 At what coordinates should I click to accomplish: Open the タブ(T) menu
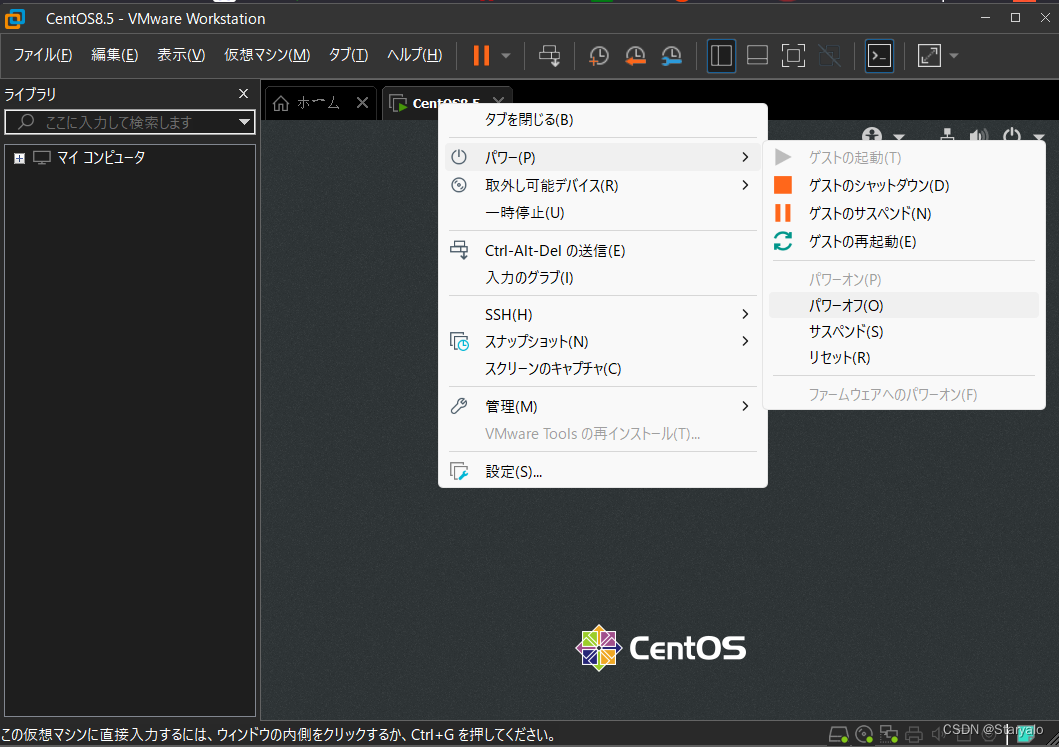(348, 55)
